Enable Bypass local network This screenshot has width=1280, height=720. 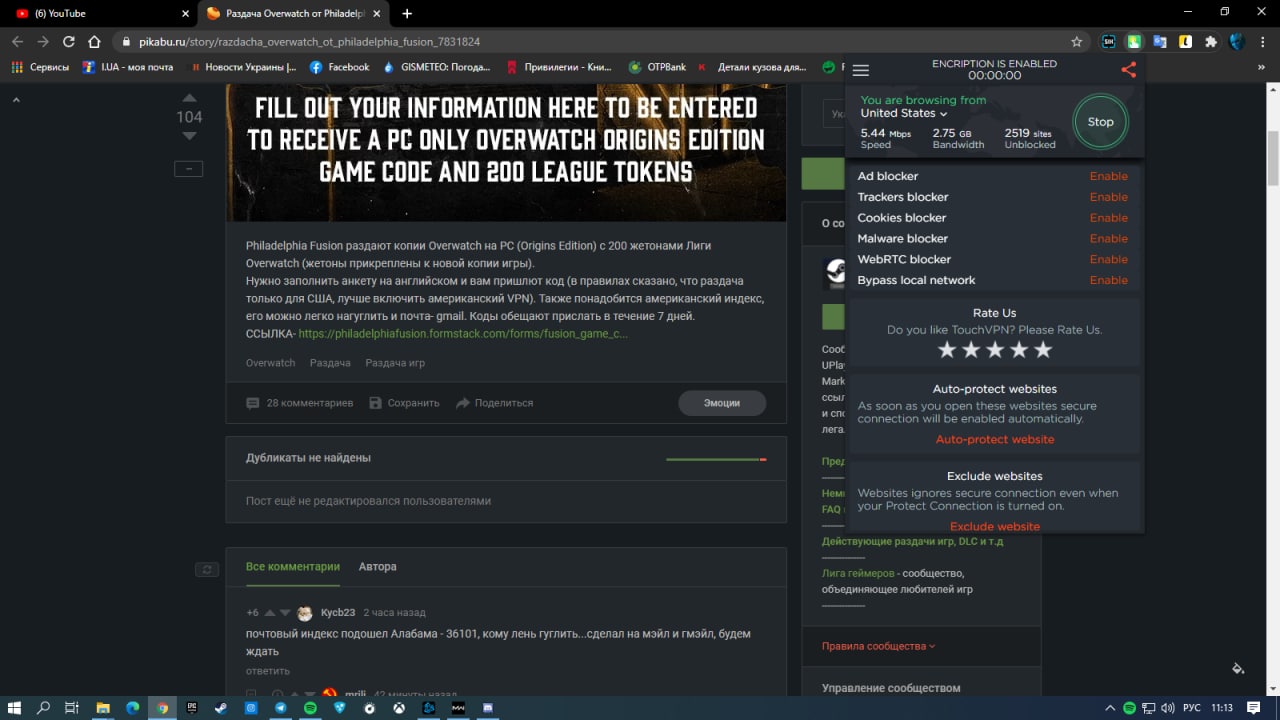(x=1108, y=281)
